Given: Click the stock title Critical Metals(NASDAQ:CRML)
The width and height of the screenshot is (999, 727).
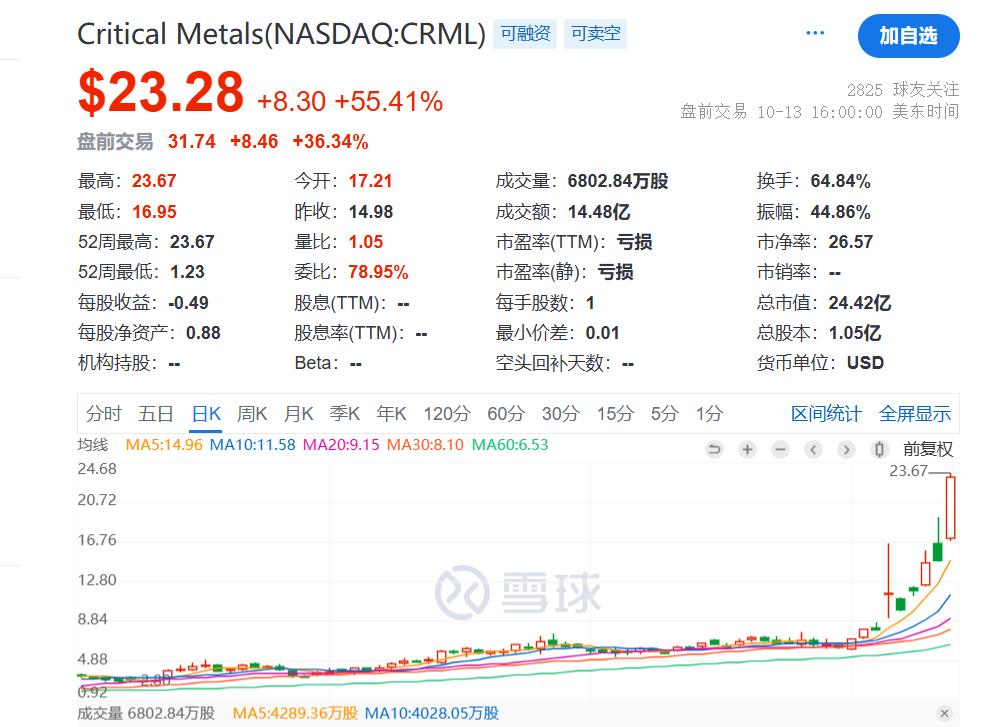Looking at the screenshot, I should point(281,34).
